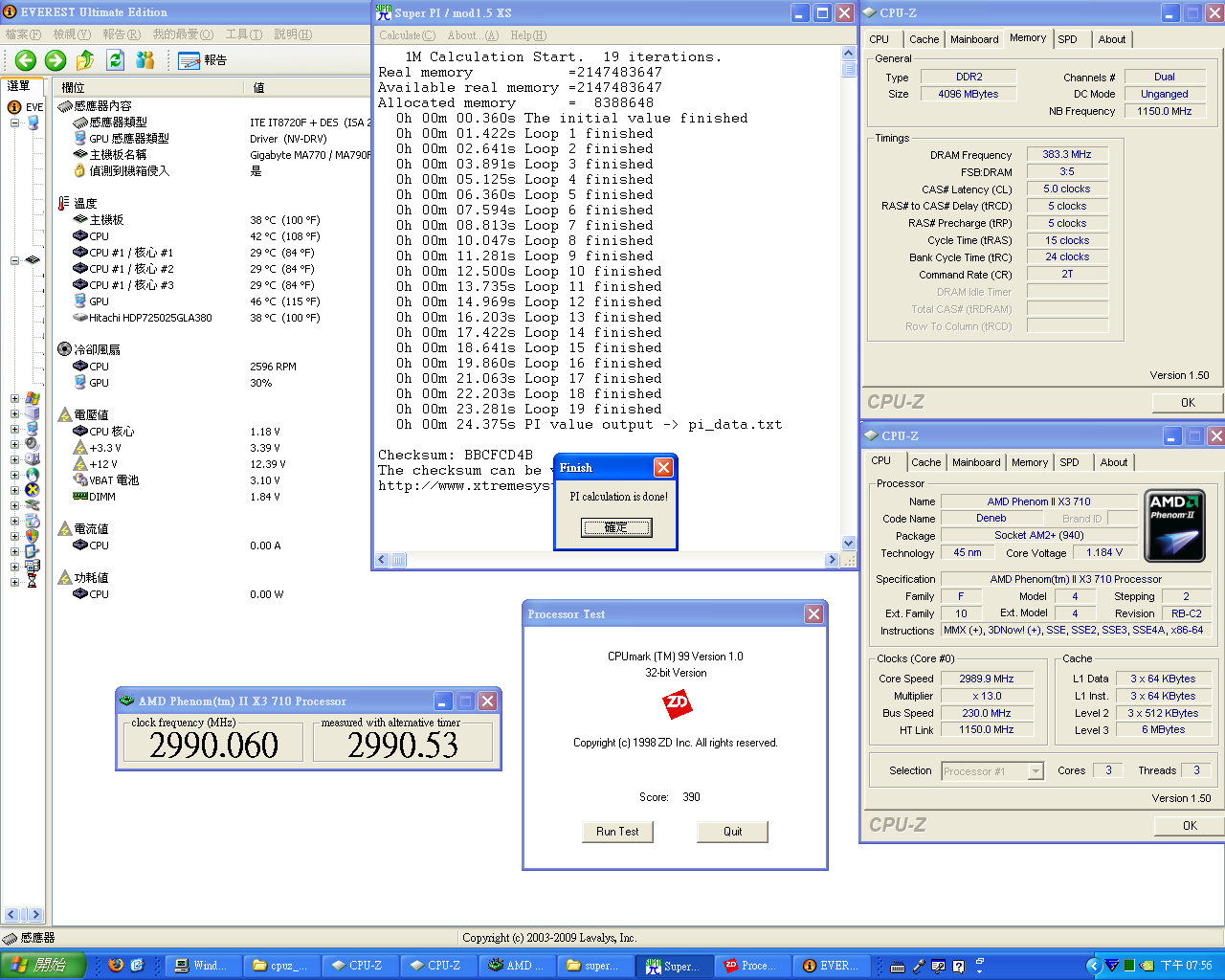Open the 報告 report wizard toolbar button
Viewport: 1225px width, 980px height.
[x=203, y=60]
